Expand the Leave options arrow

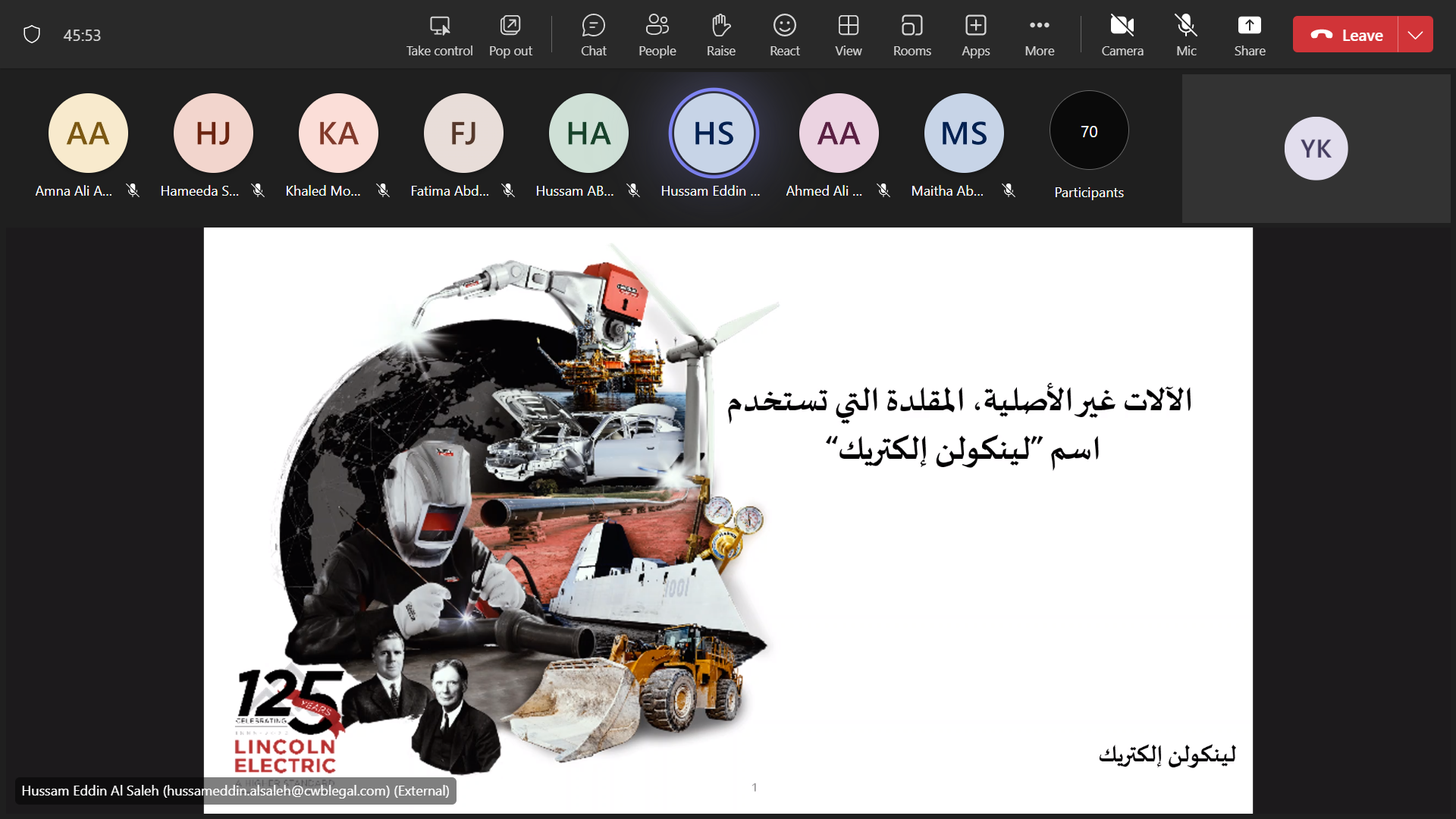coord(1415,35)
